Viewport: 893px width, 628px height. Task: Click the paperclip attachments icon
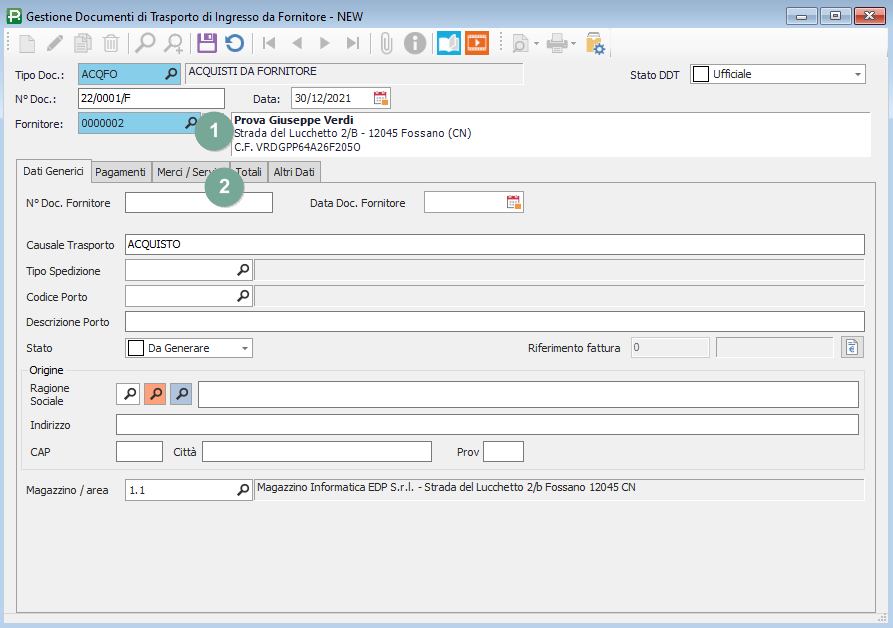[x=386, y=43]
